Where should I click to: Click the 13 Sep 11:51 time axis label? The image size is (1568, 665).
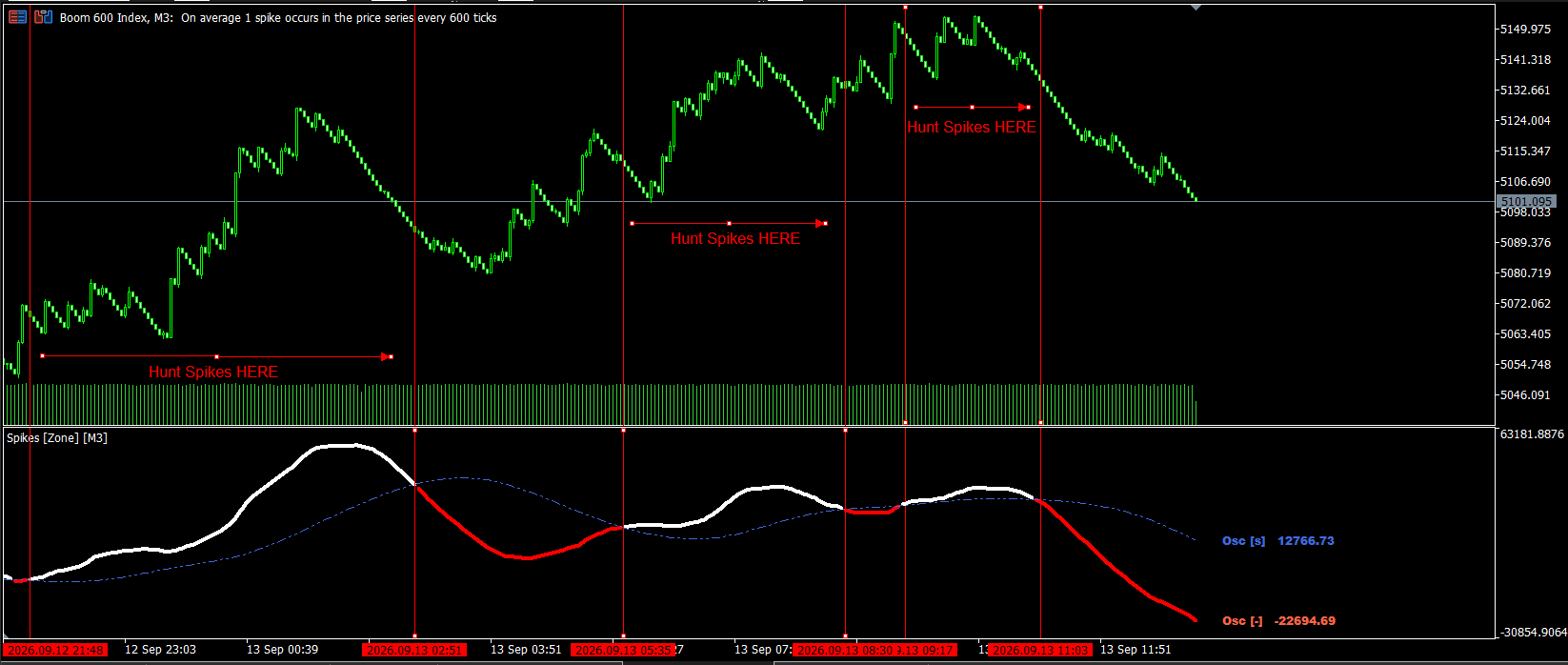point(1136,650)
